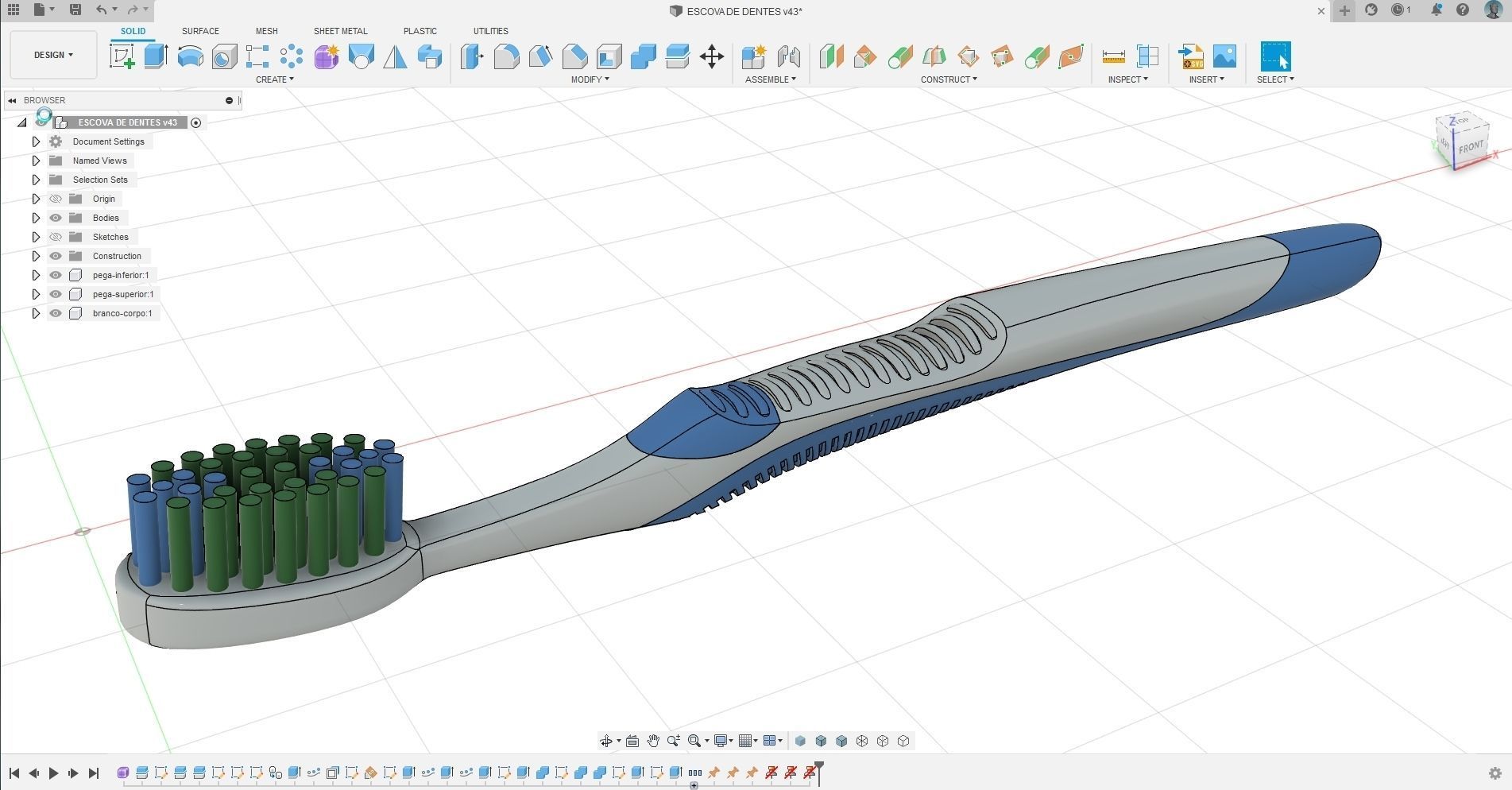The height and width of the screenshot is (790, 1512).
Task: Click the Pan hand icon
Action: [x=652, y=741]
